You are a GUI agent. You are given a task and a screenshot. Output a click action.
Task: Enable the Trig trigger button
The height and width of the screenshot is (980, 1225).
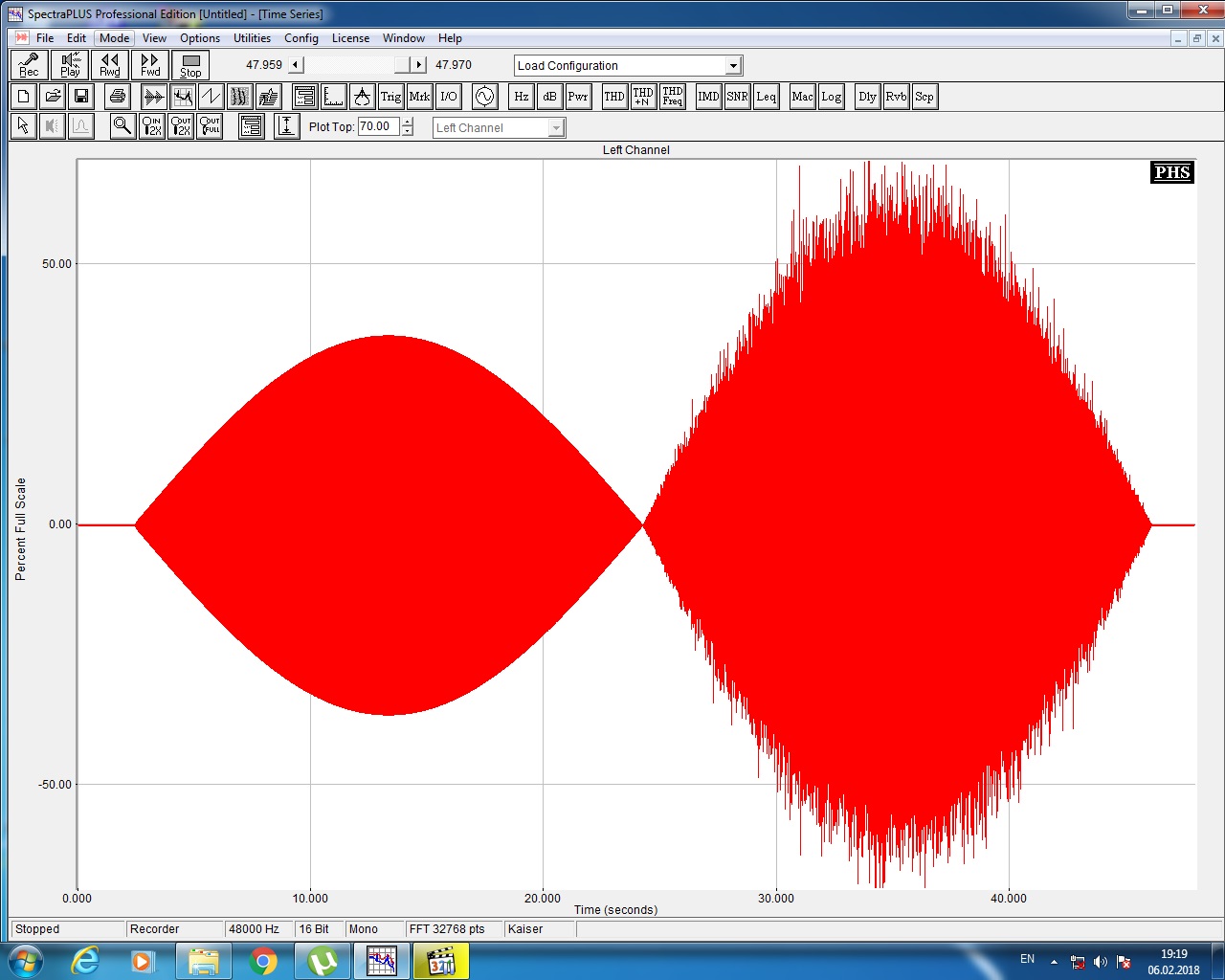390,97
